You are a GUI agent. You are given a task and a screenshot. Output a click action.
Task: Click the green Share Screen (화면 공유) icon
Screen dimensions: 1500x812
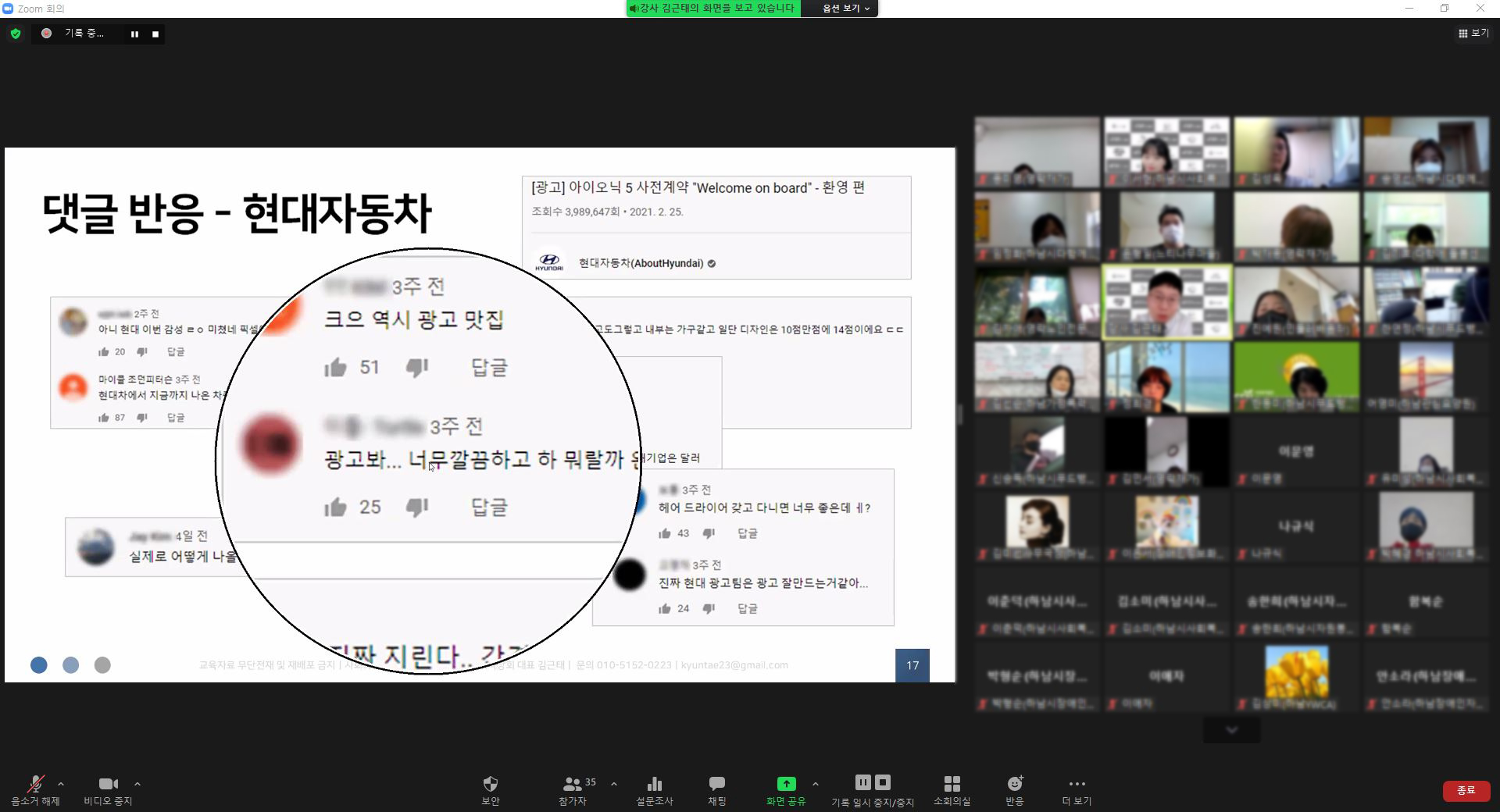click(x=786, y=784)
